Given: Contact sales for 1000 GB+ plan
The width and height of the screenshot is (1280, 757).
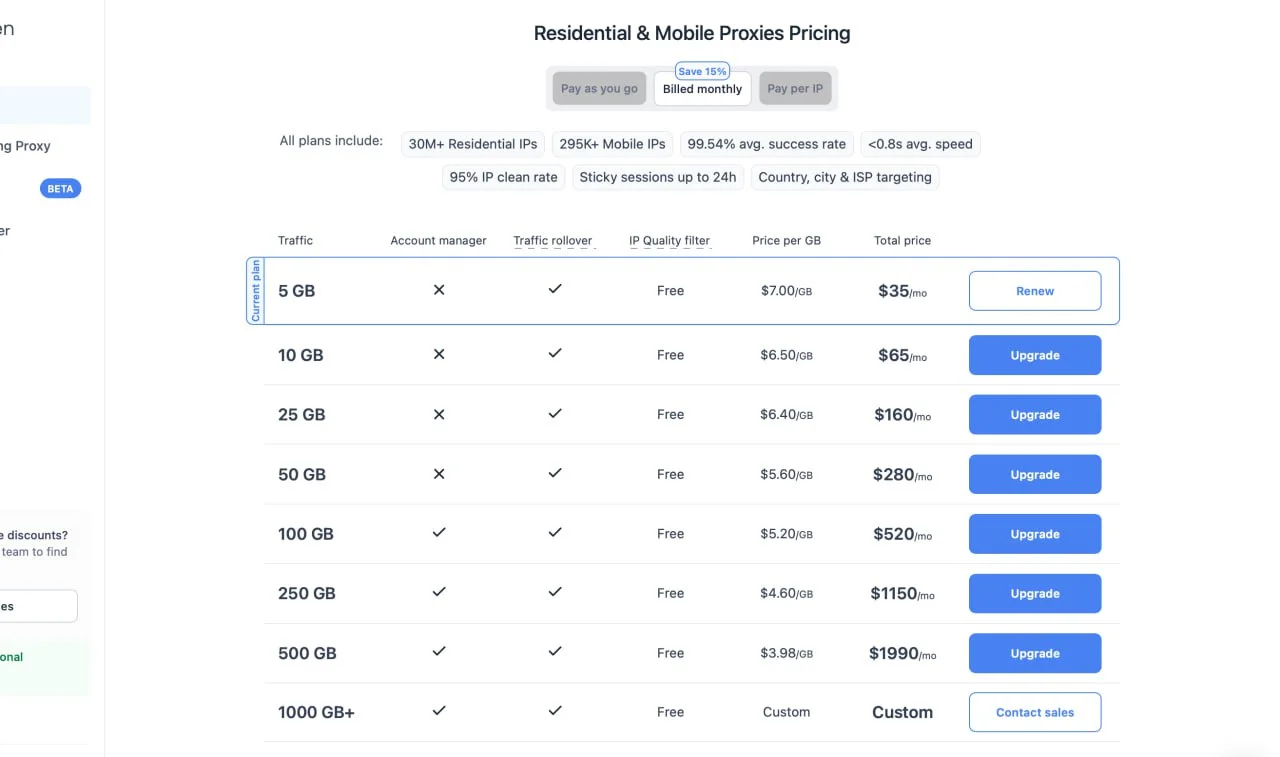Looking at the screenshot, I should [1034, 712].
